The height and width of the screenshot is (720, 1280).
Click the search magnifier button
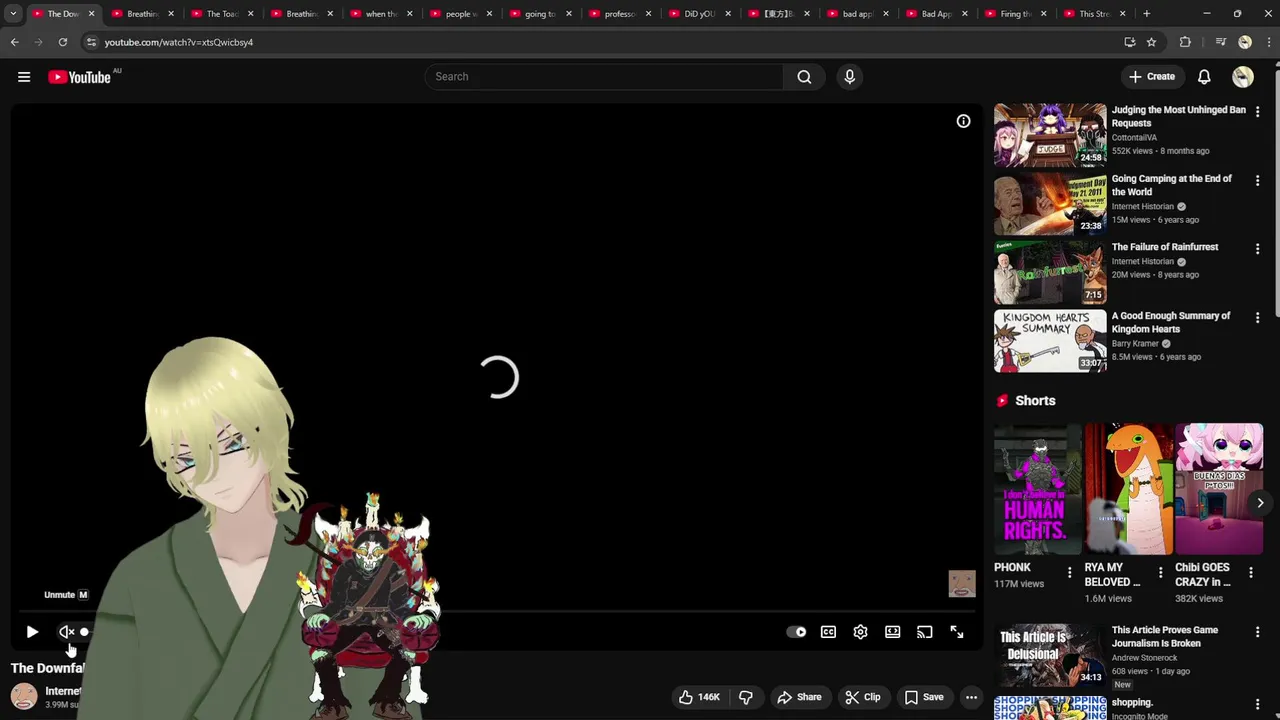click(x=804, y=77)
